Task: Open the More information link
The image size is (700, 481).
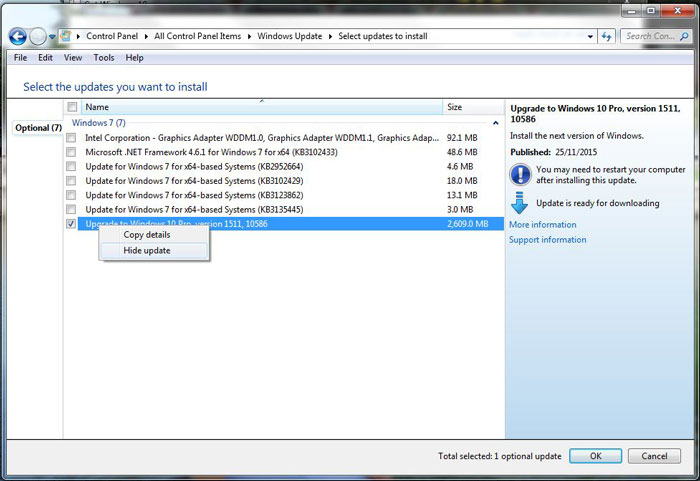Action: 542,225
